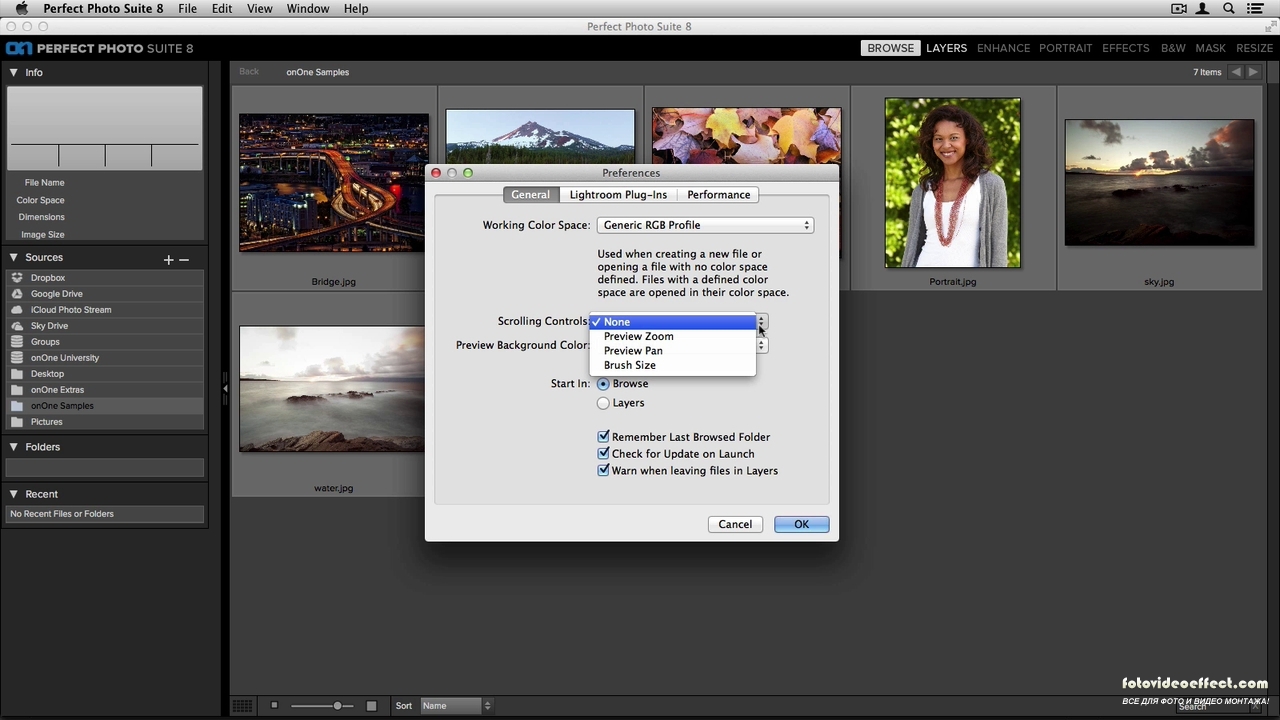
Task: Select the sky.jpg thumbnail
Action: (x=1159, y=183)
